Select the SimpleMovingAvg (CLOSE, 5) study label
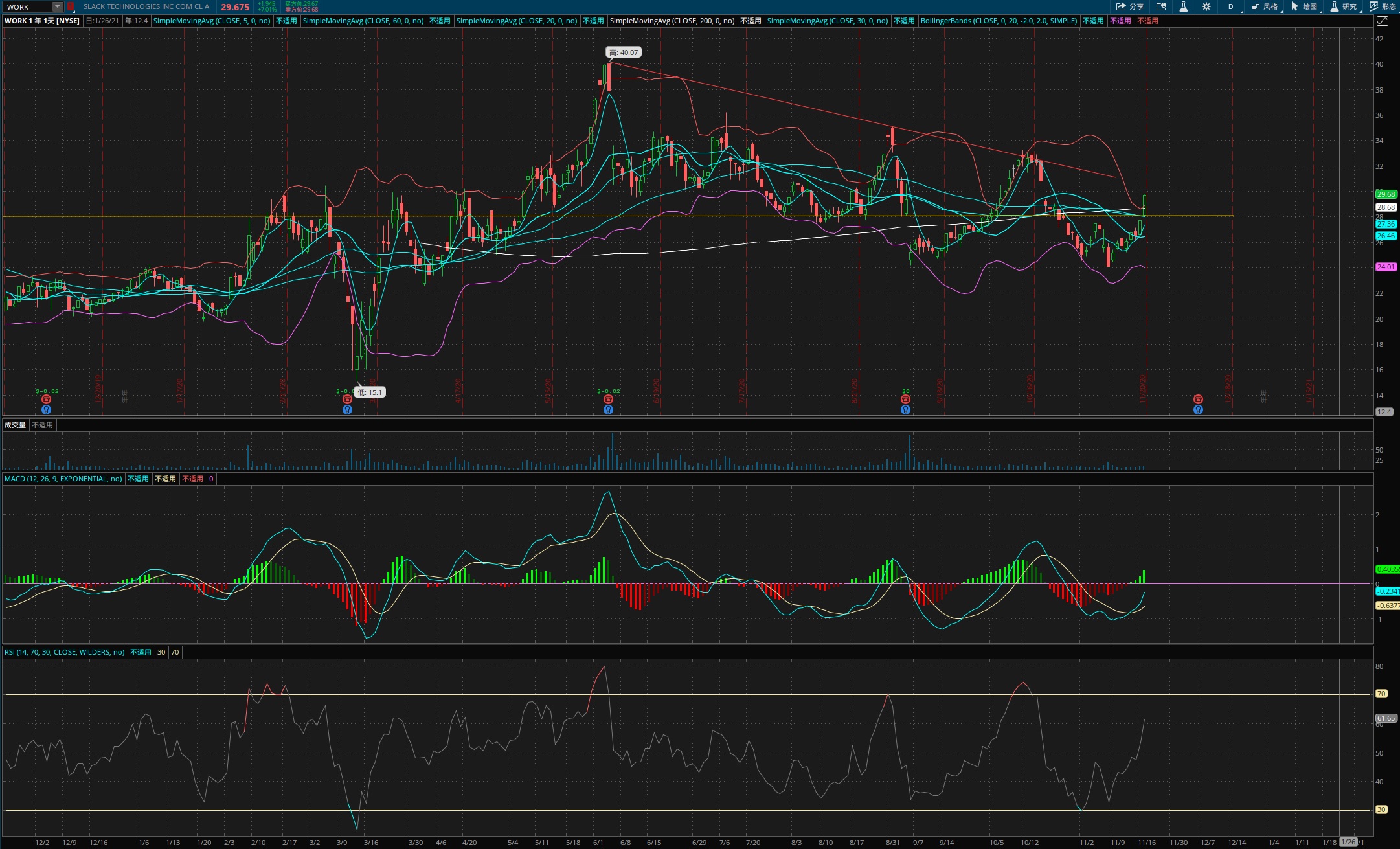 212,21
